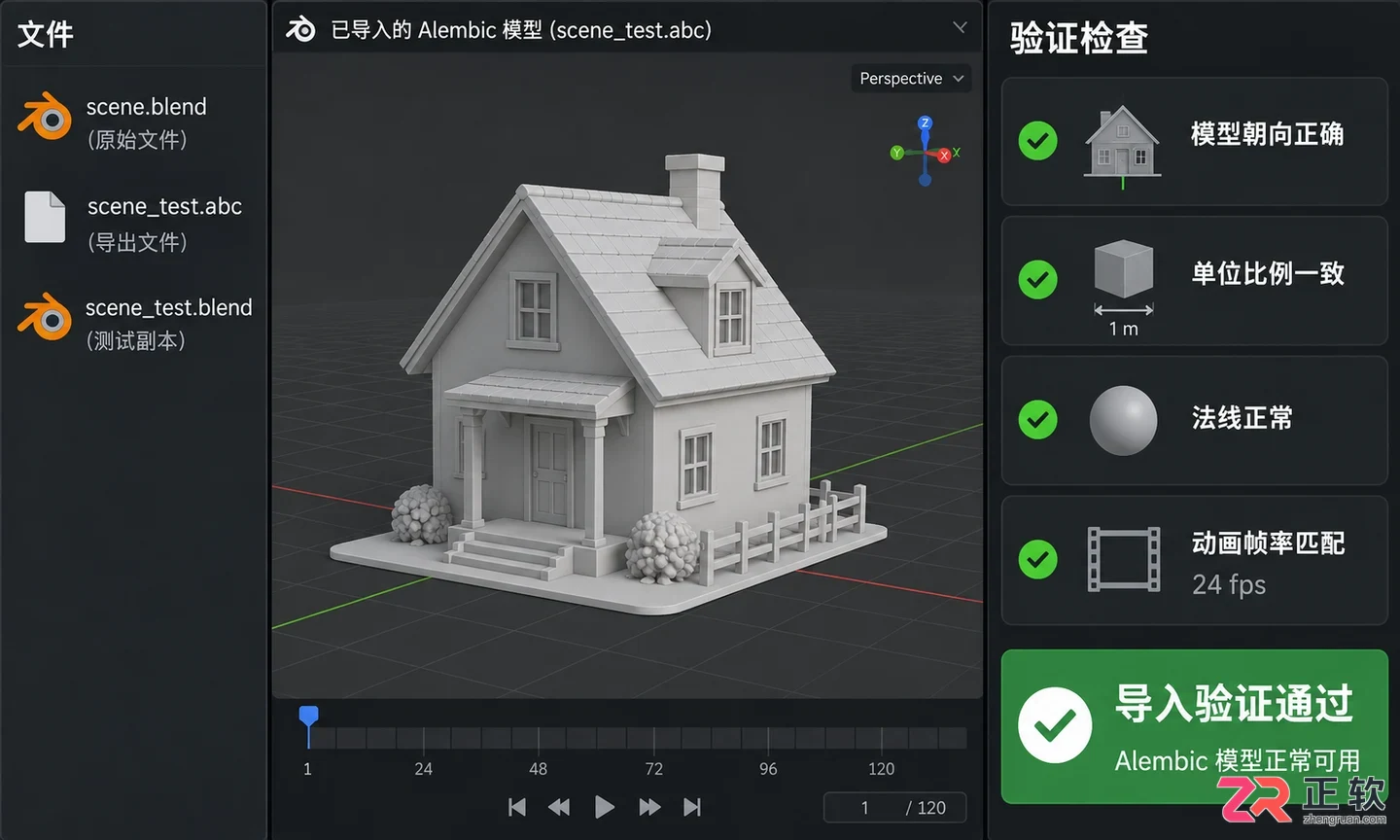Image resolution: width=1400 pixels, height=840 pixels.
Task: Jump to last frame button
Action: click(x=692, y=807)
